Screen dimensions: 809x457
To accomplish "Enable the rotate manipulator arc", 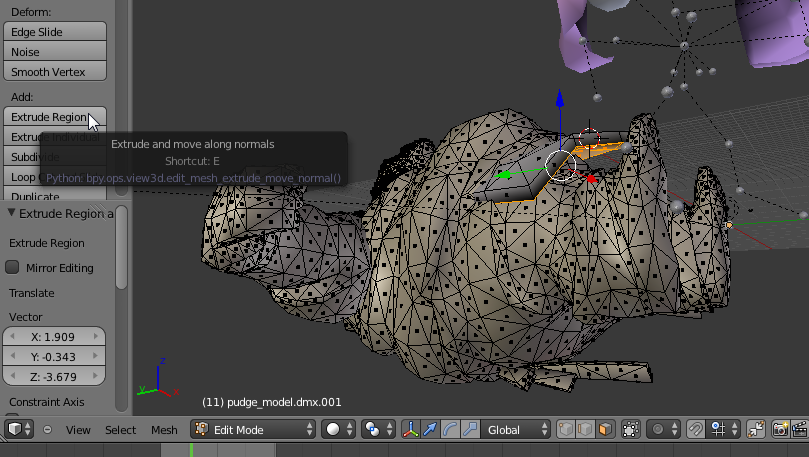I will coord(450,429).
